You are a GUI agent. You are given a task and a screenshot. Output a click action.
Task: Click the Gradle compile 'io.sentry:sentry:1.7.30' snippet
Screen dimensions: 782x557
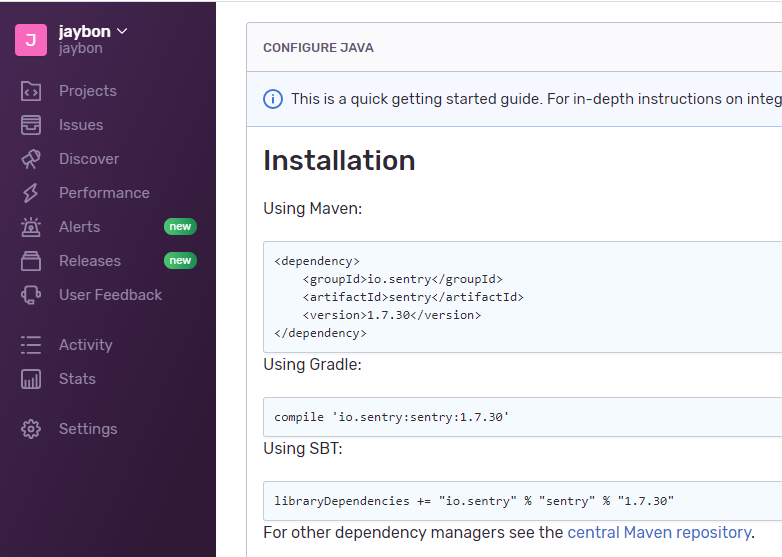coord(391,417)
